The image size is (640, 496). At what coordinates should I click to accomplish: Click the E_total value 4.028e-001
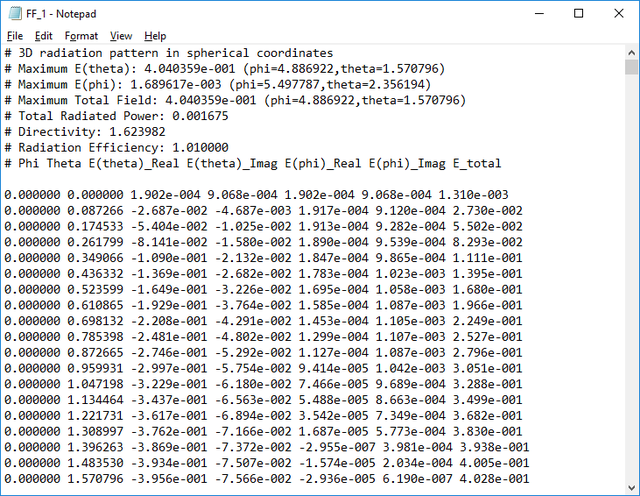pos(494,479)
